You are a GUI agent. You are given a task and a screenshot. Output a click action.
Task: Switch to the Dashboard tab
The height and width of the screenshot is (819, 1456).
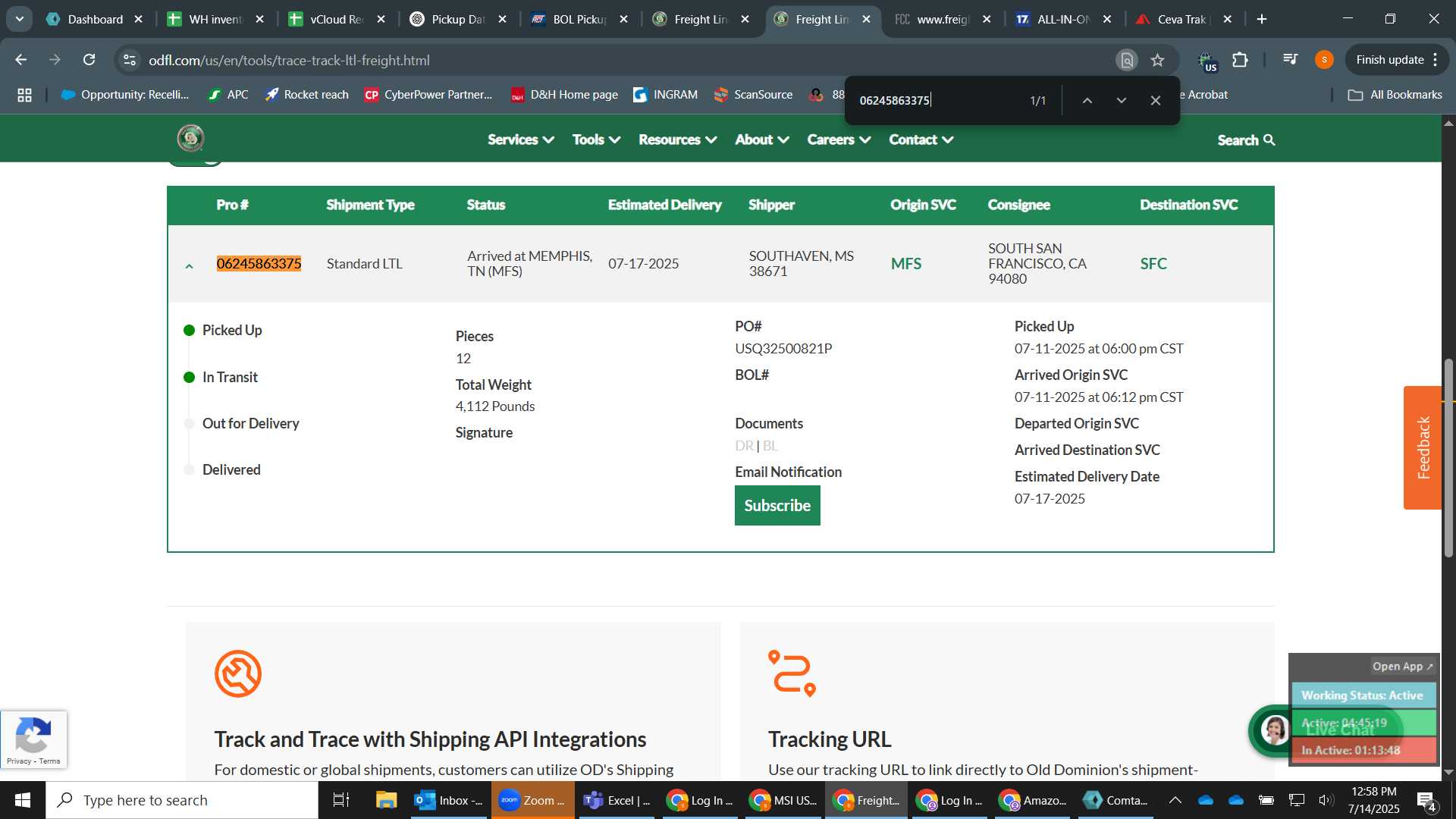[94, 19]
